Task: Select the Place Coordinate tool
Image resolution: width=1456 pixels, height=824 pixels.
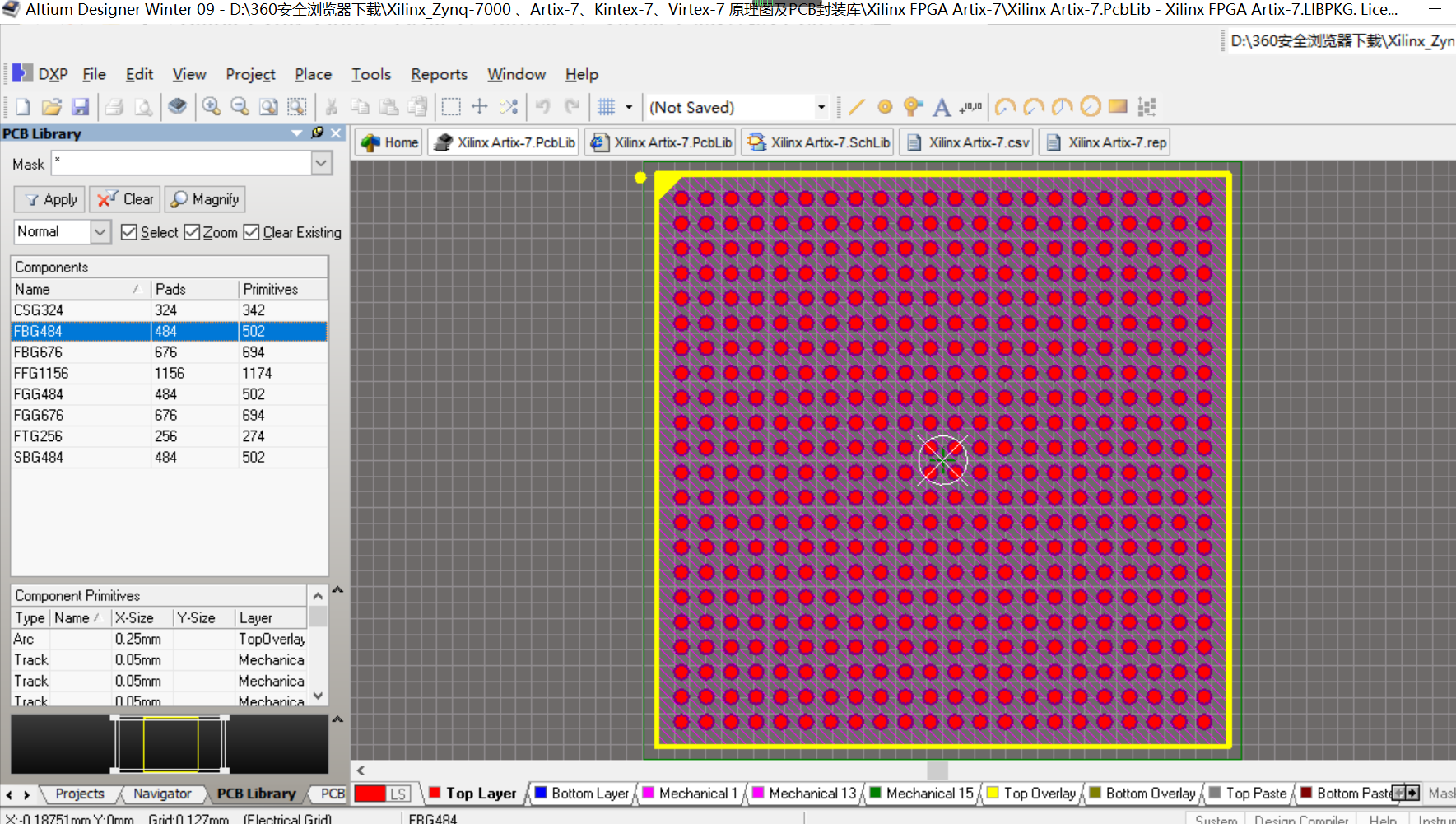Action: (x=970, y=107)
